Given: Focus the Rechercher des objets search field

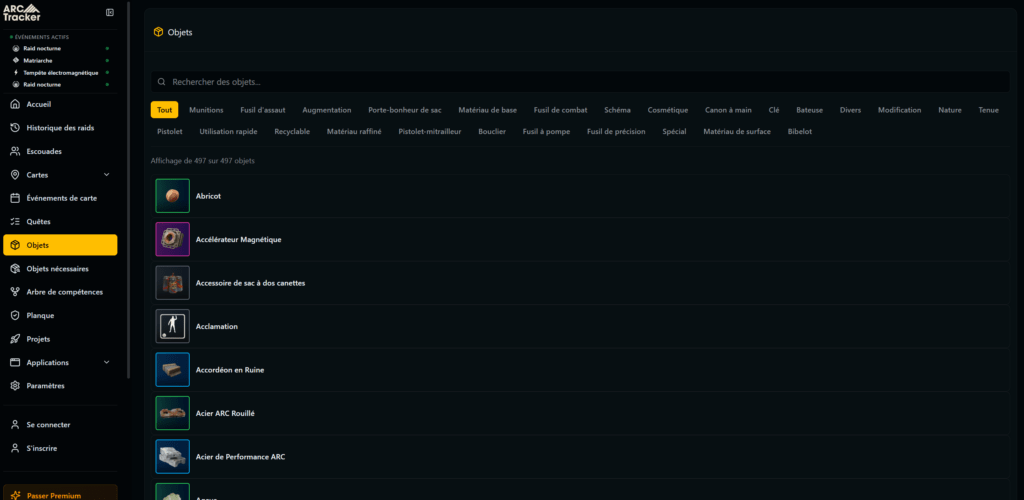Looking at the screenshot, I should [581, 82].
